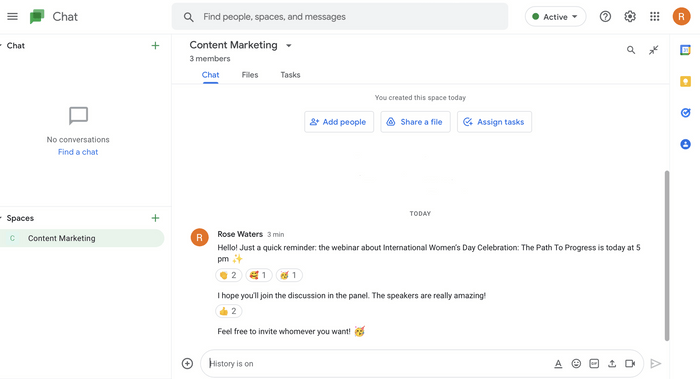Click the message about joining the panel discussion

(351, 296)
